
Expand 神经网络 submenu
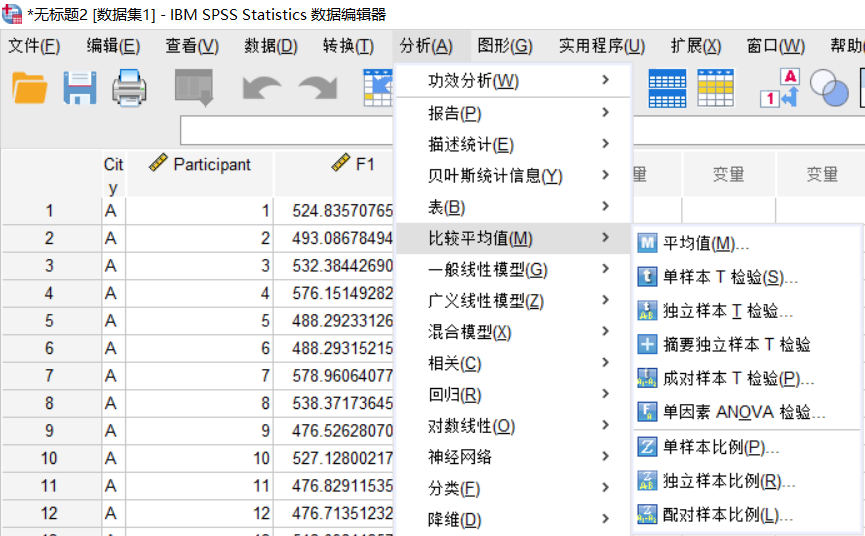pos(513,457)
